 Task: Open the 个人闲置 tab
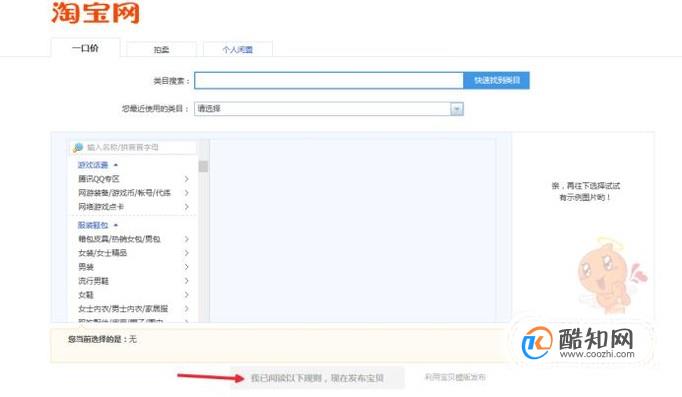click(x=237, y=50)
